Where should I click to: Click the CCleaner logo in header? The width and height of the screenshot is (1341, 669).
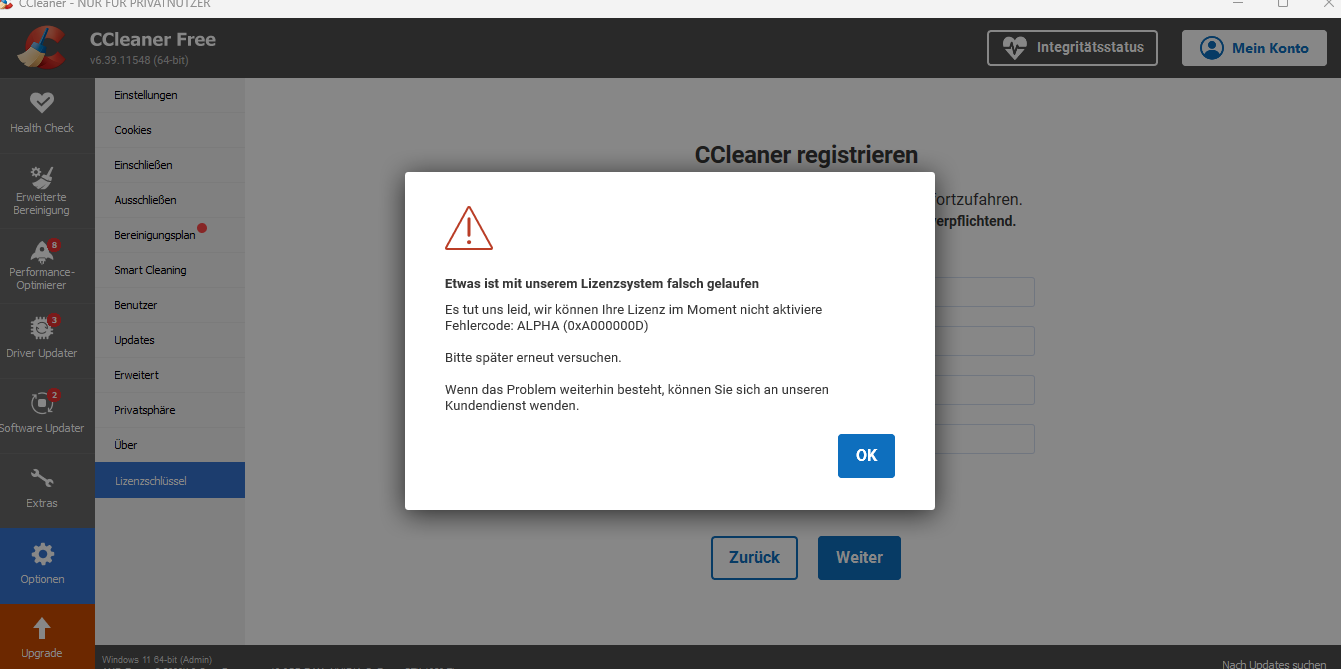pos(40,48)
